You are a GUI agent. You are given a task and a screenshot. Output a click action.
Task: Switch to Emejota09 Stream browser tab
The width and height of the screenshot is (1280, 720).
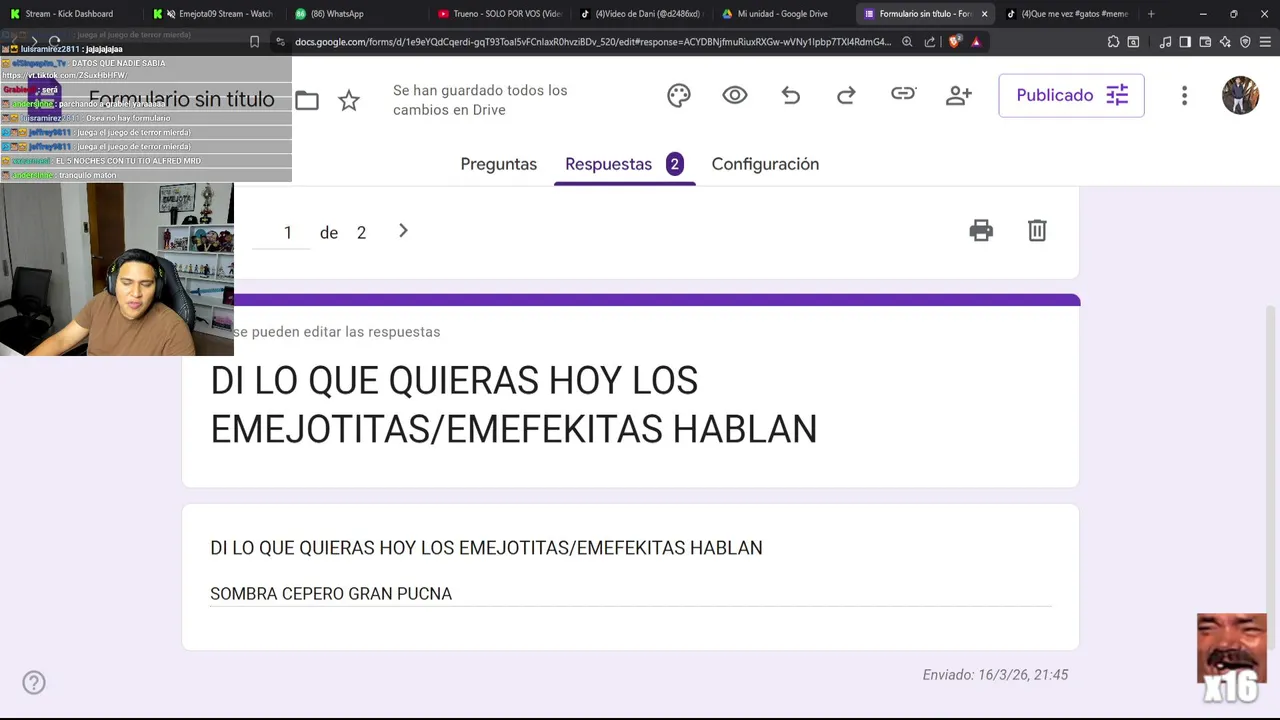coord(212,14)
